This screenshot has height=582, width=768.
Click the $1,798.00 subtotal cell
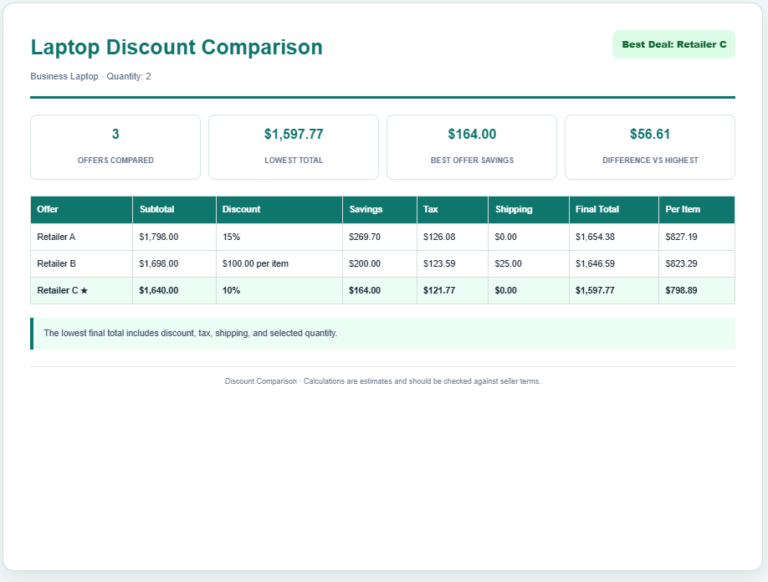(174, 237)
